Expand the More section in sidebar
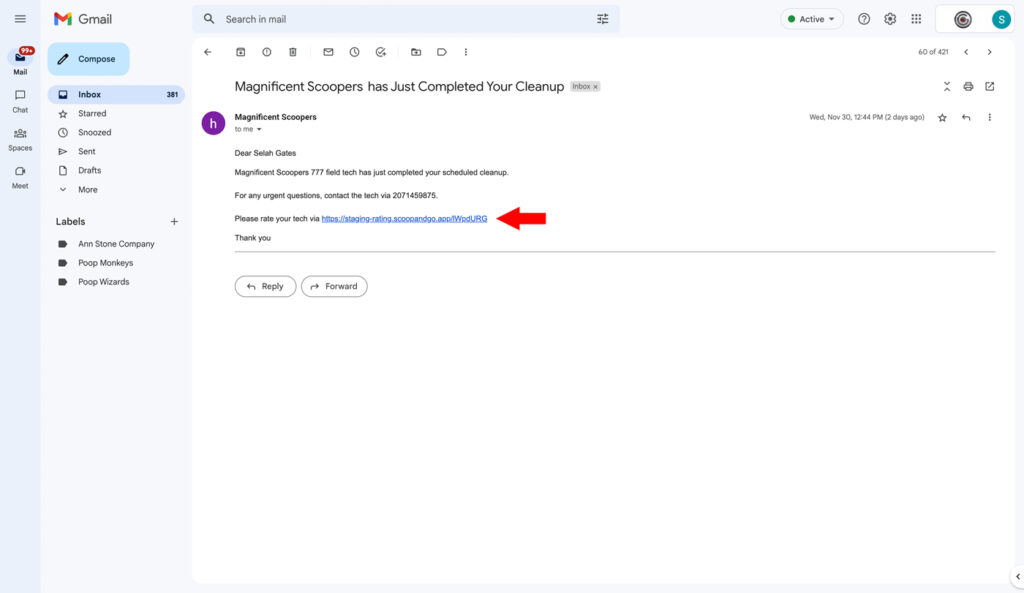 pyautogui.click(x=87, y=189)
